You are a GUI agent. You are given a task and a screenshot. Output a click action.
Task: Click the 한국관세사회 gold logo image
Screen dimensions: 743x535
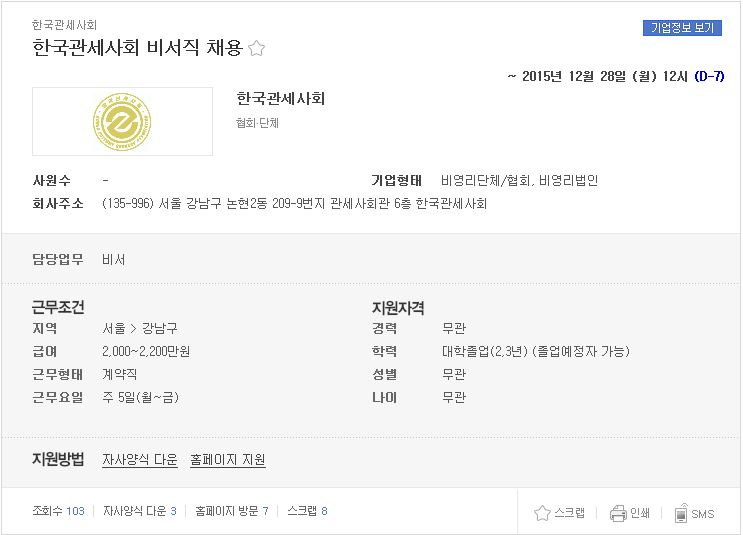[122, 122]
